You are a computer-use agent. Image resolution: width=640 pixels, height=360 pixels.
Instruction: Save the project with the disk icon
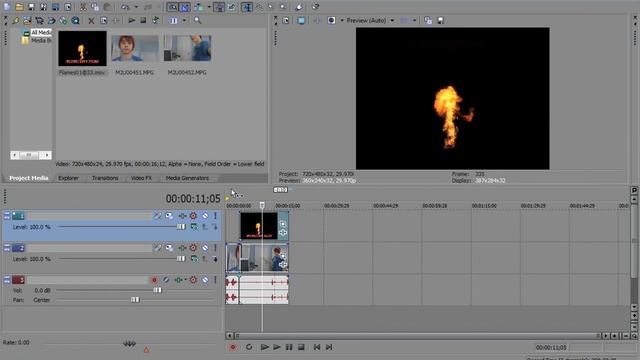(x=31, y=7)
